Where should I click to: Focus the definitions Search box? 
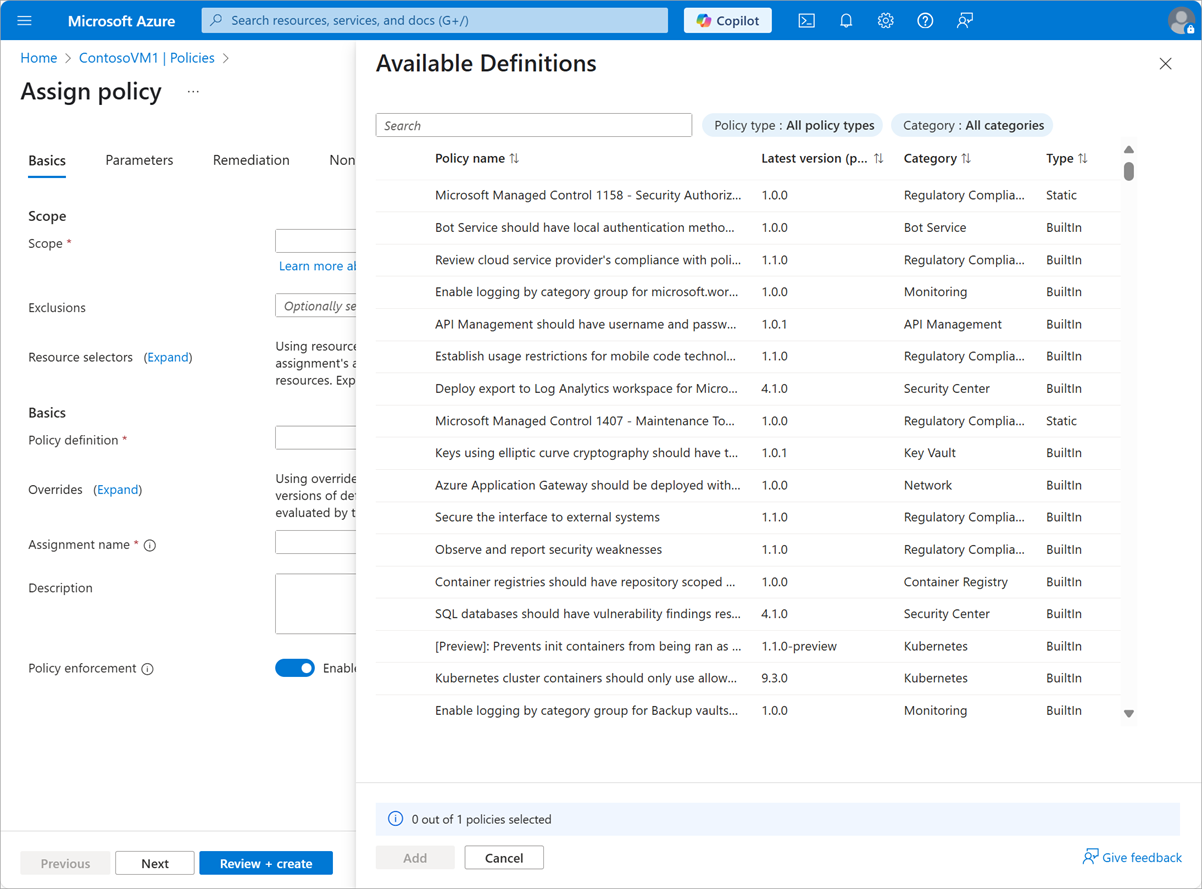tap(534, 125)
